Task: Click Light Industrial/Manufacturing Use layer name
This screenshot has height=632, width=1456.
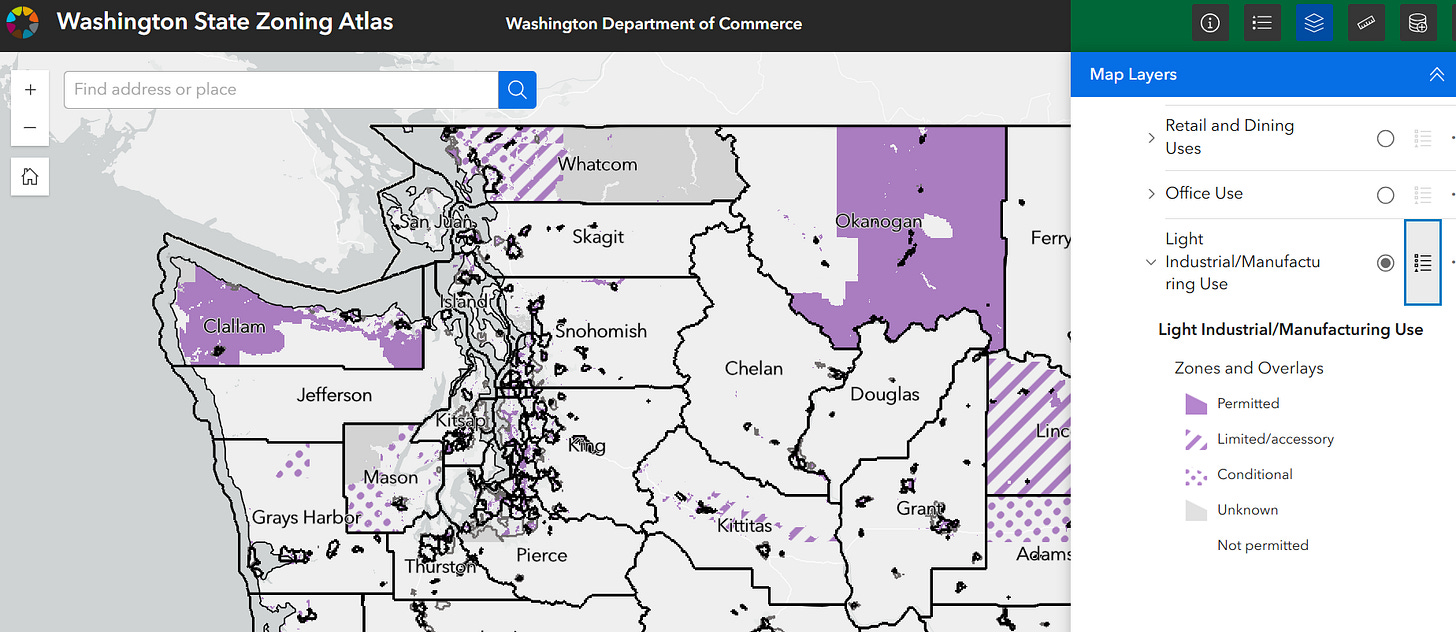Action: [x=1242, y=262]
